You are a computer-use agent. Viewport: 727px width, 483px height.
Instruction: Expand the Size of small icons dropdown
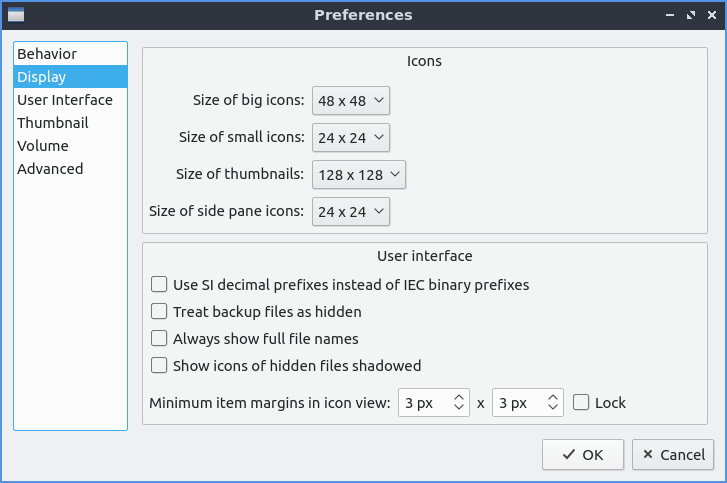(x=350, y=138)
